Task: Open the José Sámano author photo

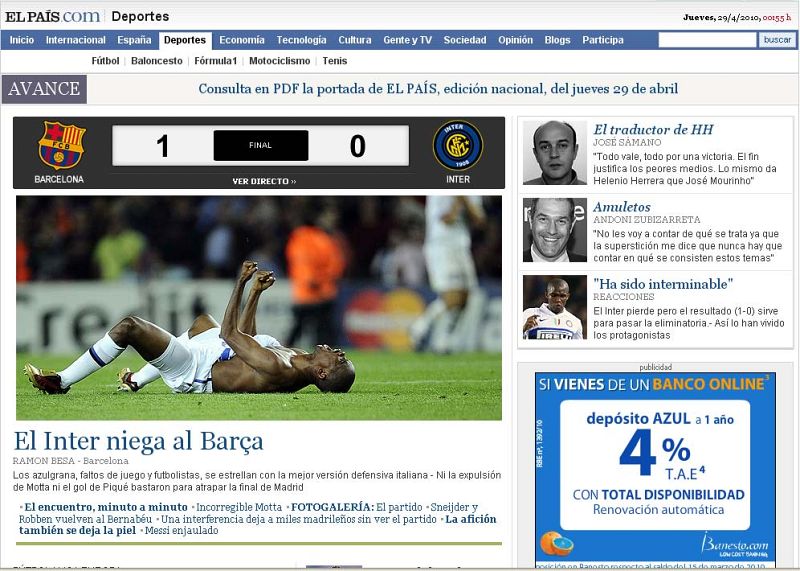Action: point(554,153)
